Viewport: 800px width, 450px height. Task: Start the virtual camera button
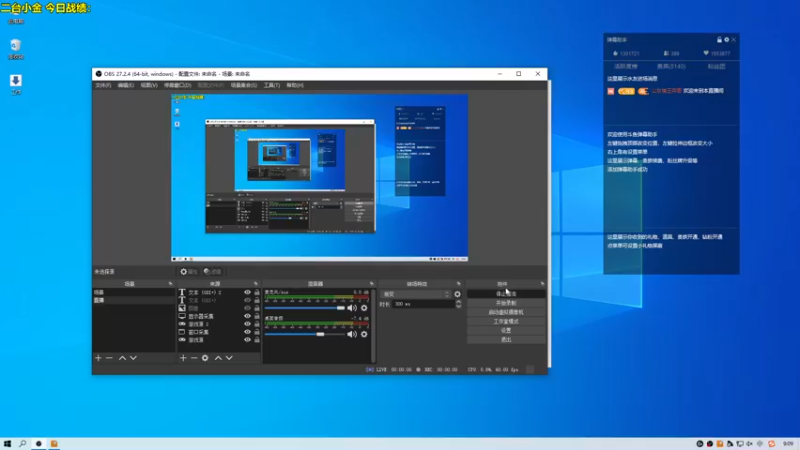506,312
